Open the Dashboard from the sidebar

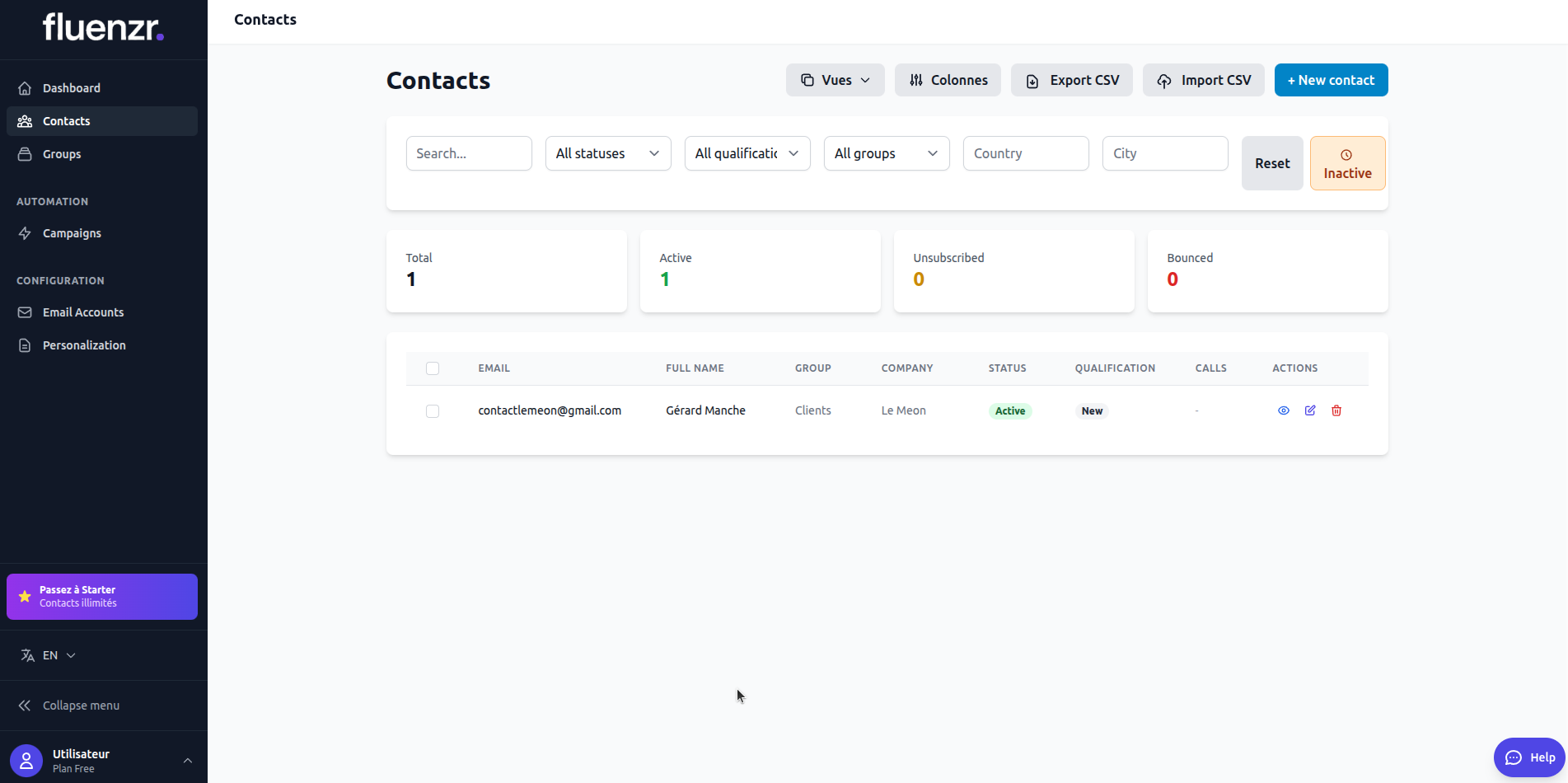[71, 87]
